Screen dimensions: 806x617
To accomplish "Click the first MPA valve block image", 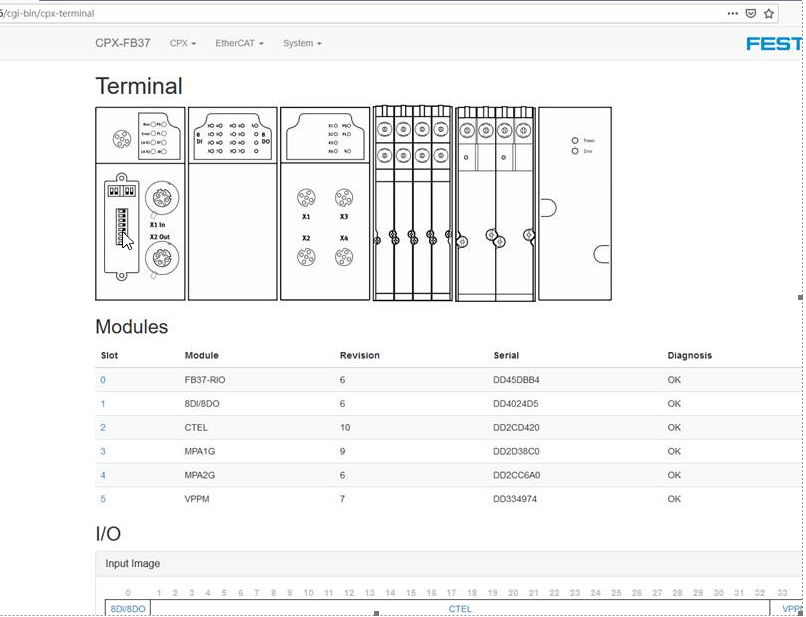I will pos(413,204).
